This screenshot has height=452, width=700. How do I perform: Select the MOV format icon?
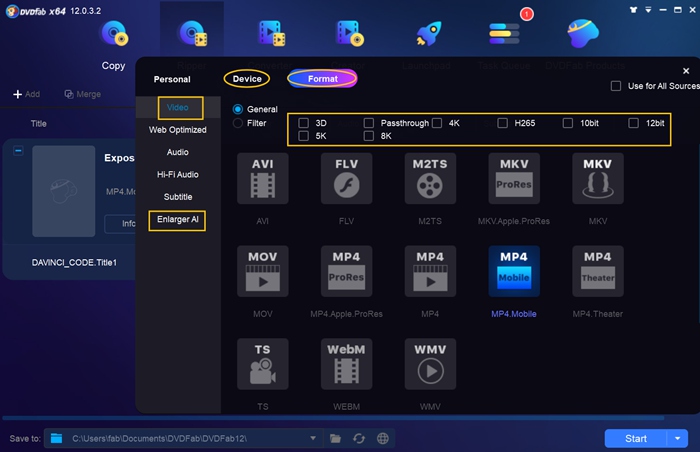pyautogui.click(x=262, y=271)
